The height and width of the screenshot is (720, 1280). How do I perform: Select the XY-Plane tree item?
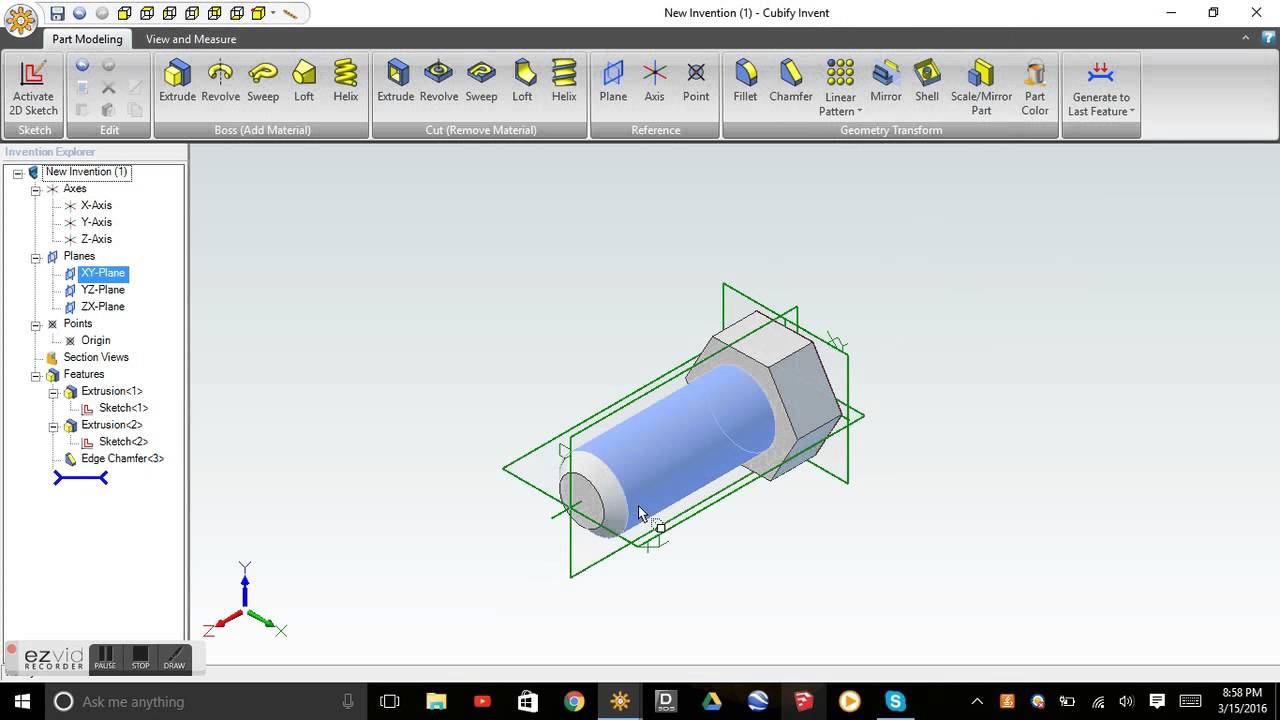pyautogui.click(x=103, y=273)
